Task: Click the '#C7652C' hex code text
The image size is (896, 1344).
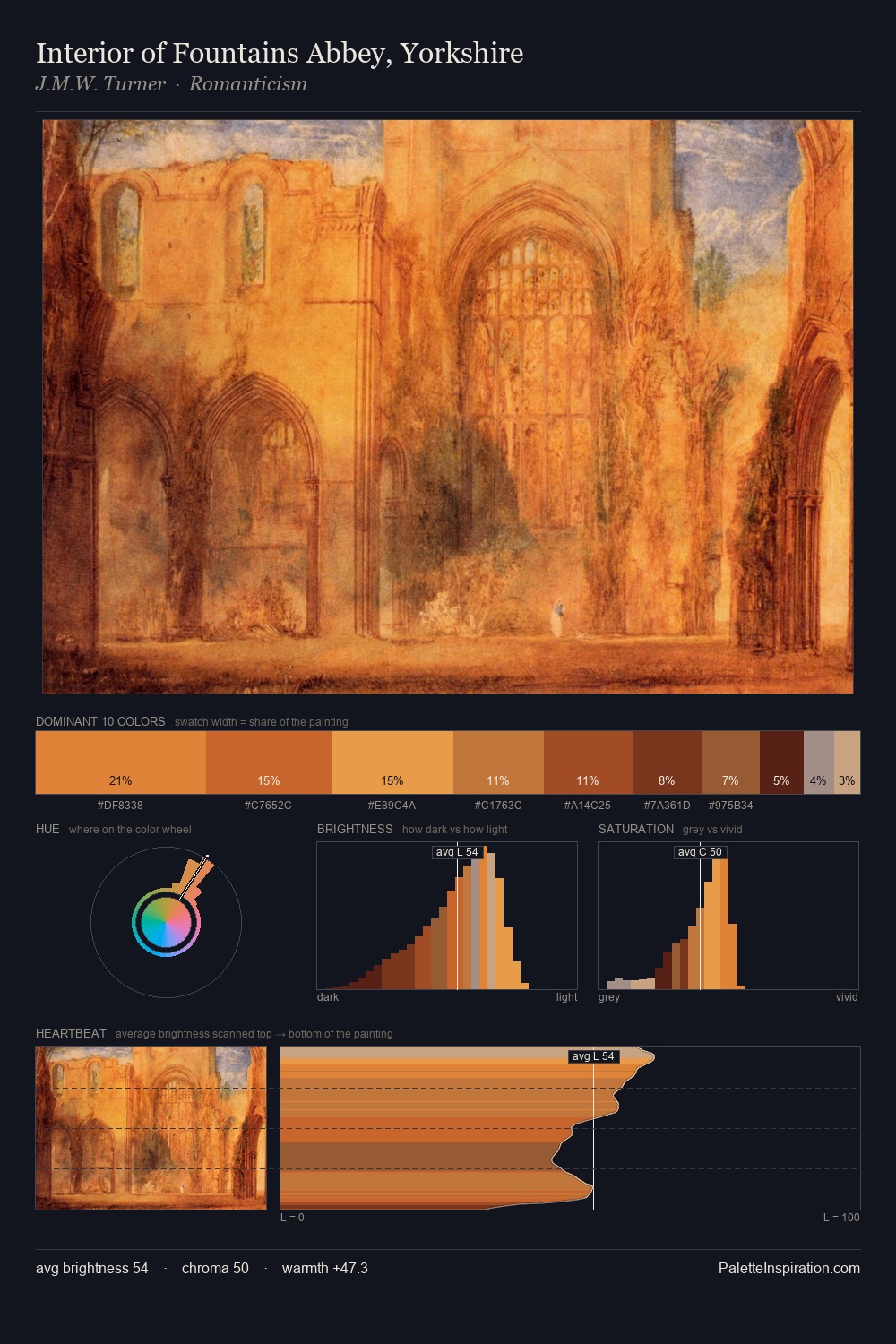Action: 268,806
